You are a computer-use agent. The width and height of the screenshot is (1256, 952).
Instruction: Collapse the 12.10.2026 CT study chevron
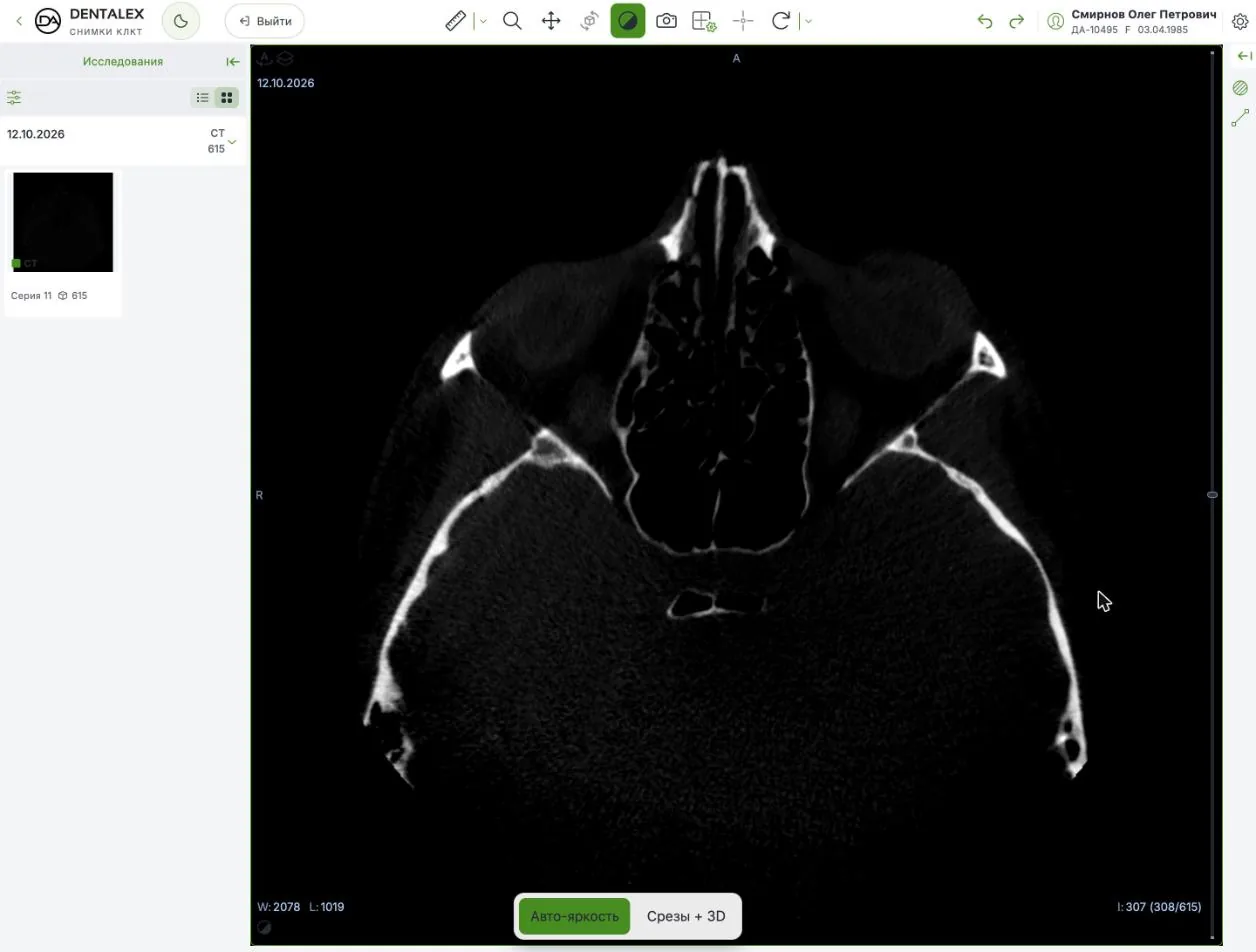(232, 142)
